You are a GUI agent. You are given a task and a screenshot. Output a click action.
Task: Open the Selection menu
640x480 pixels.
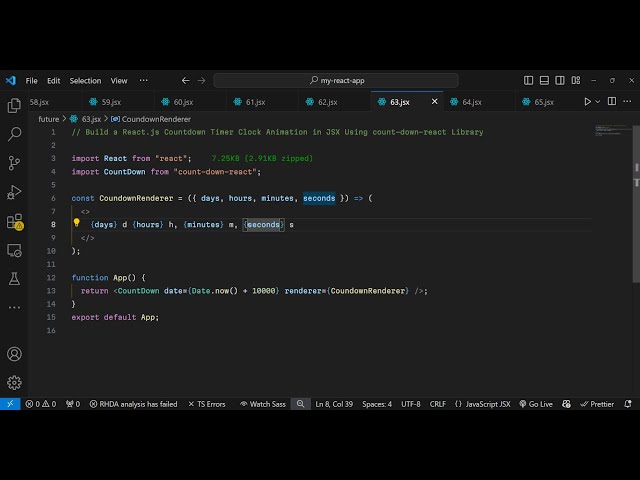[85, 80]
